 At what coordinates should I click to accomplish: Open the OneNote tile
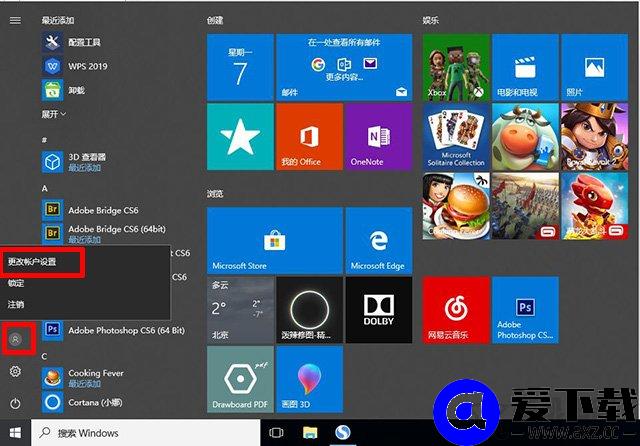click(379, 136)
